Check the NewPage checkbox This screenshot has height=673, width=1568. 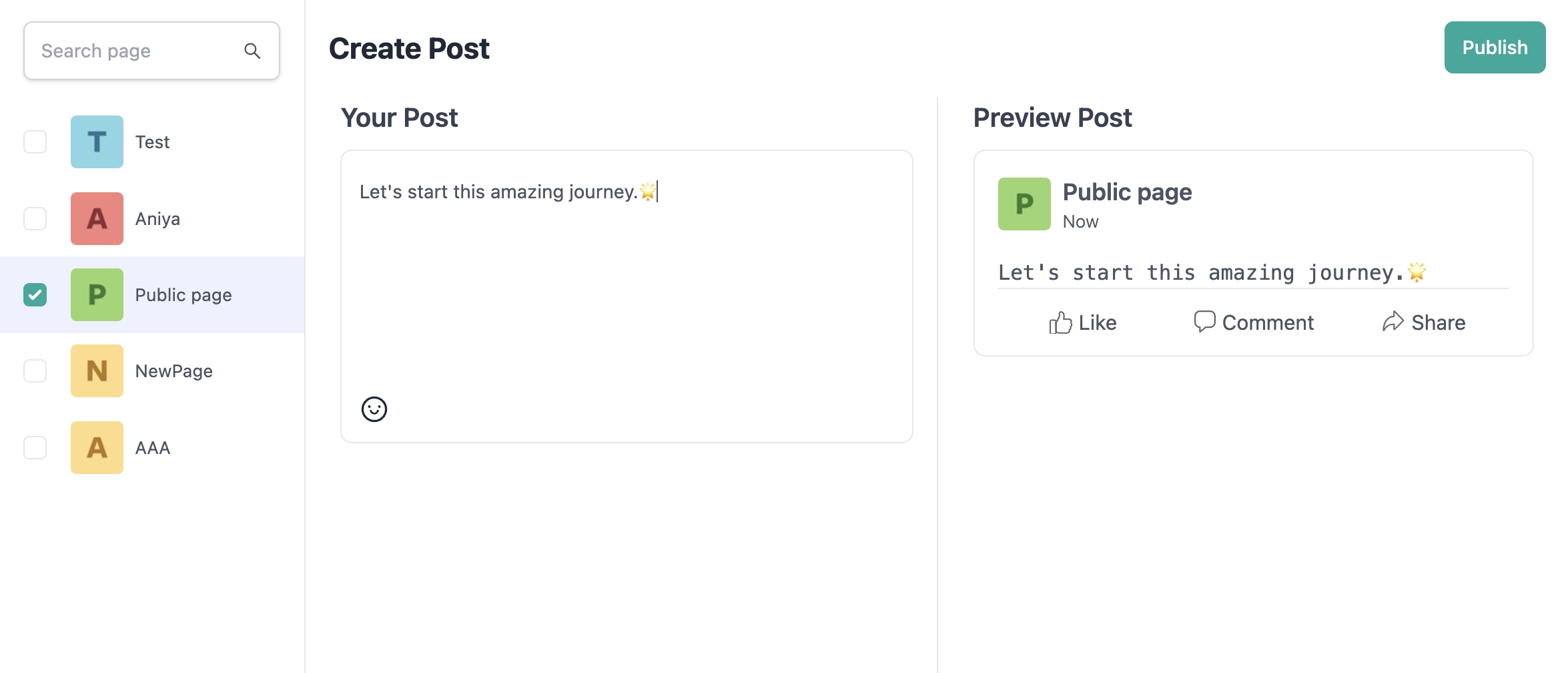pos(35,371)
